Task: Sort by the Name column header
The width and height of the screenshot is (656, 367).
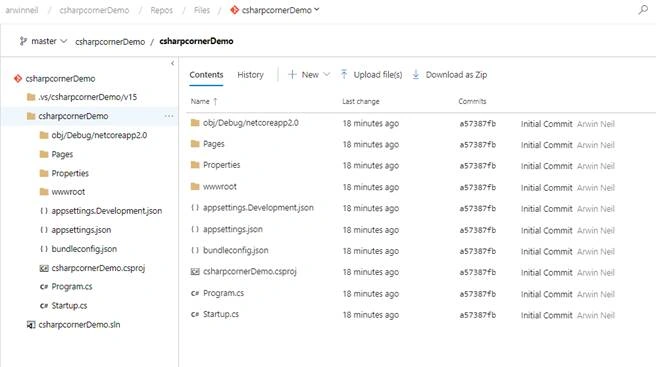Action: pos(204,101)
